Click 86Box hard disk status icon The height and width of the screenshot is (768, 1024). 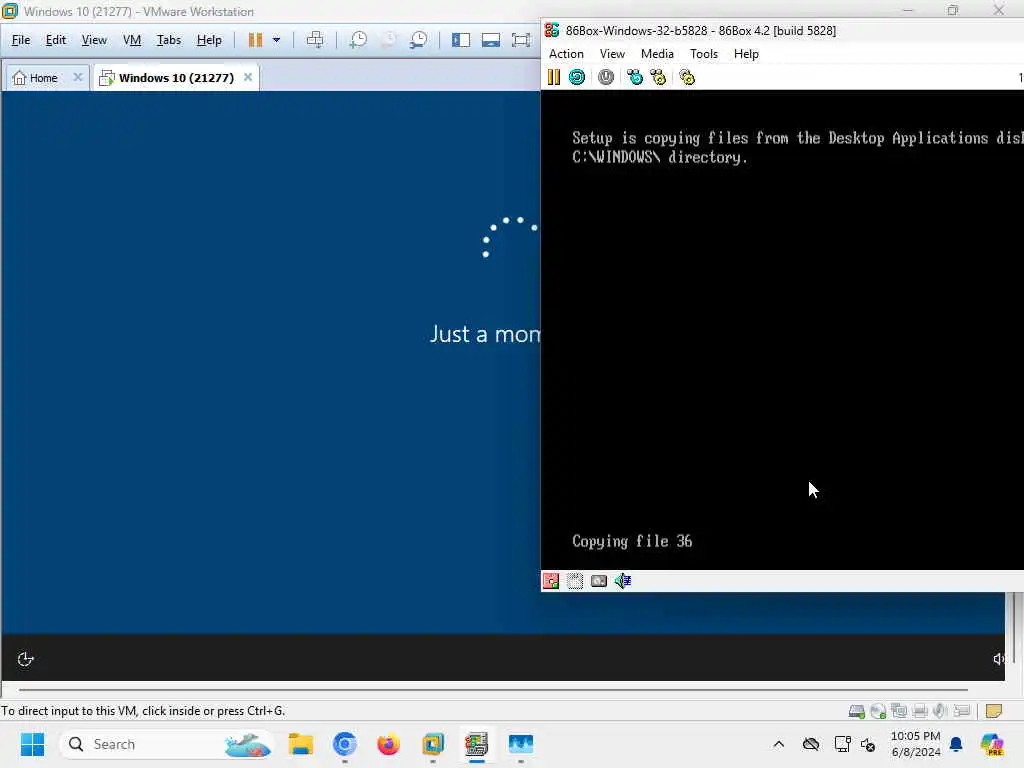(x=599, y=581)
